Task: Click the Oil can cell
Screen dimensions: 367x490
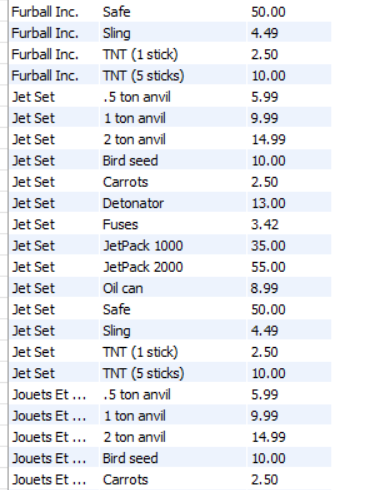Action: [173, 288]
